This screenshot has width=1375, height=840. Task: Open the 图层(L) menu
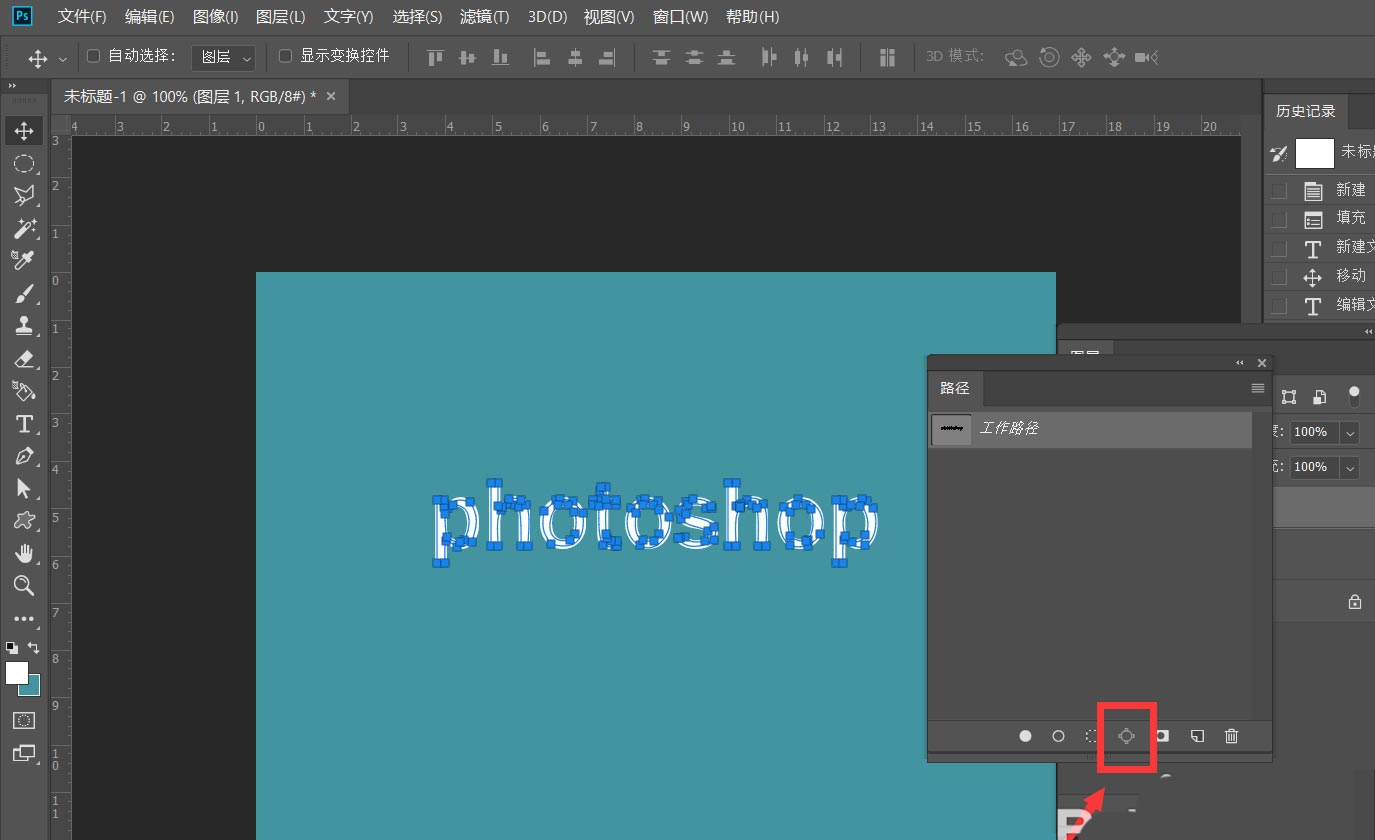point(281,17)
